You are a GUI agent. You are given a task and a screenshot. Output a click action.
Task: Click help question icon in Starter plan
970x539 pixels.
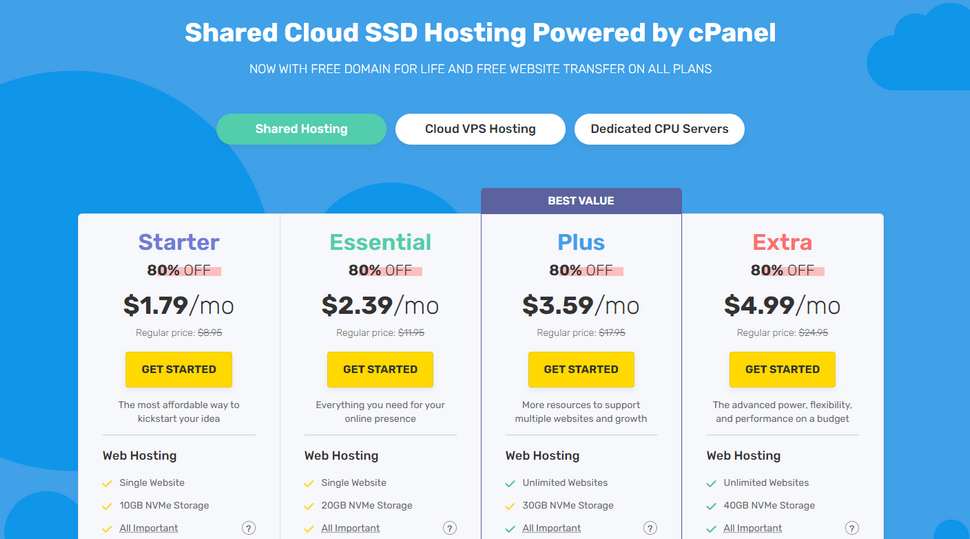[x=248, y=528]
